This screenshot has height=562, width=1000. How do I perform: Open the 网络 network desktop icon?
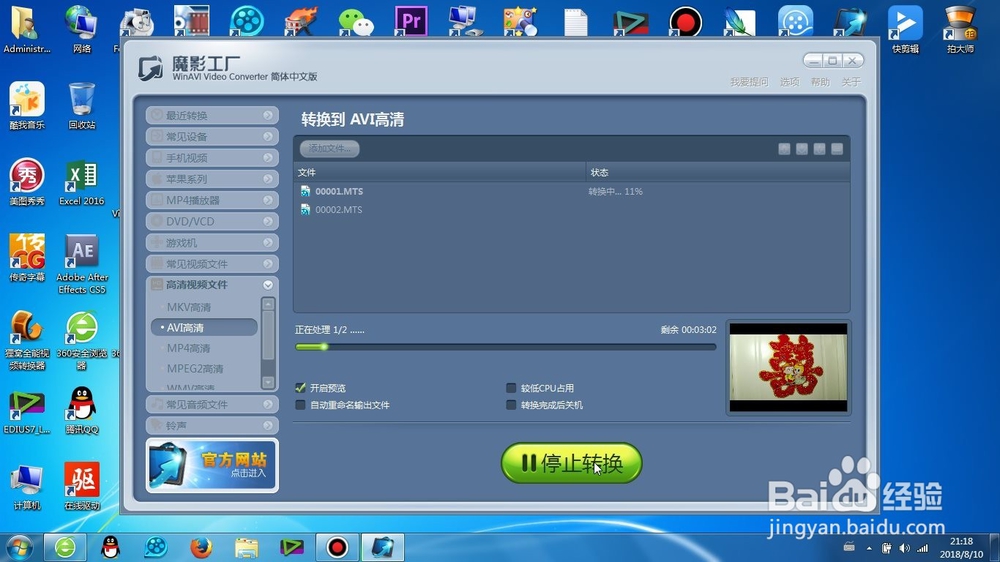point(82,30)
